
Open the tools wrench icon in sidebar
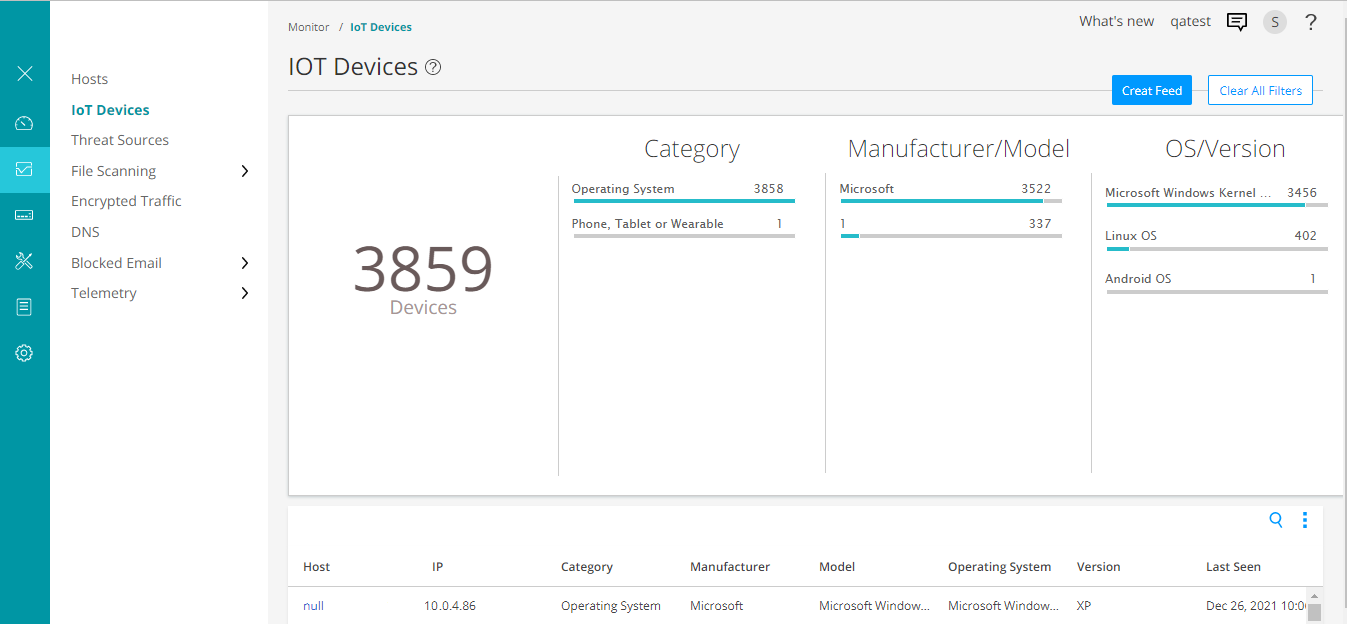click(25, 261)
